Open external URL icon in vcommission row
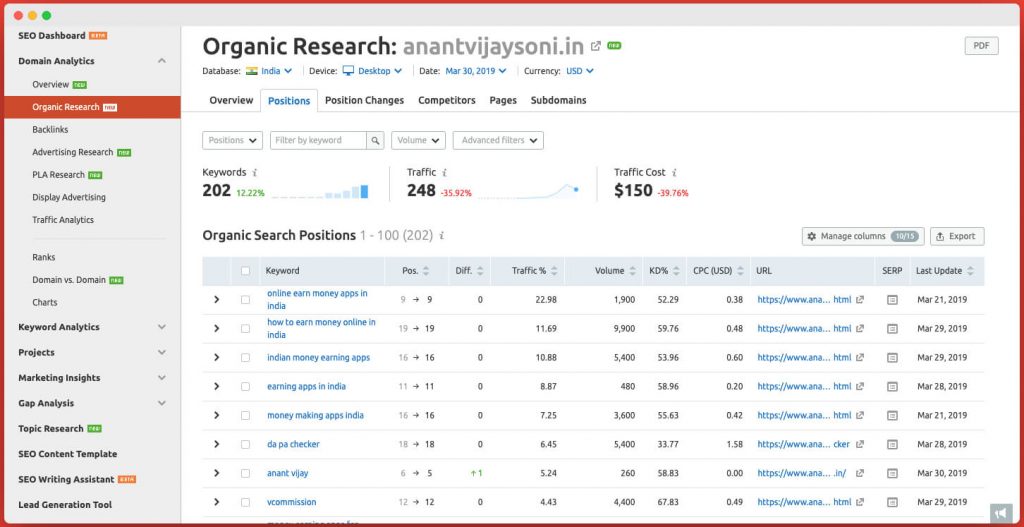This screenshot has height=527, width=1024. [860, 502]
